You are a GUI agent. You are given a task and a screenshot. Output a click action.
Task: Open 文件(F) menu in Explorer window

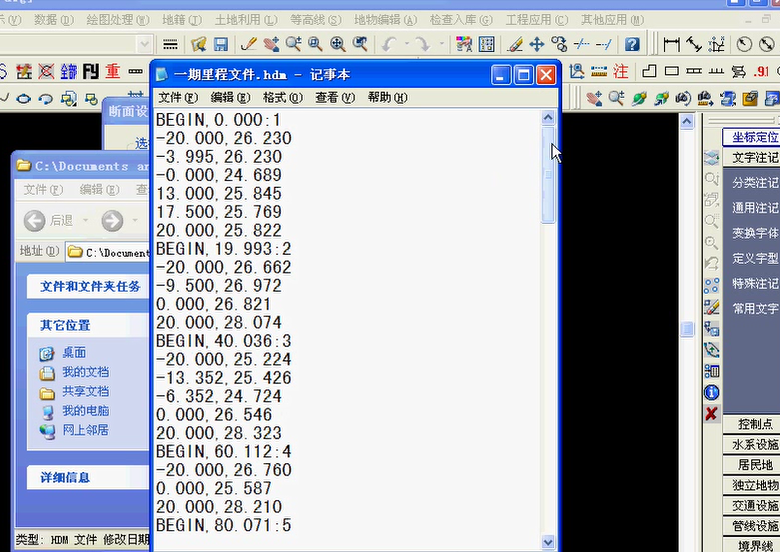tap(43, 189)
